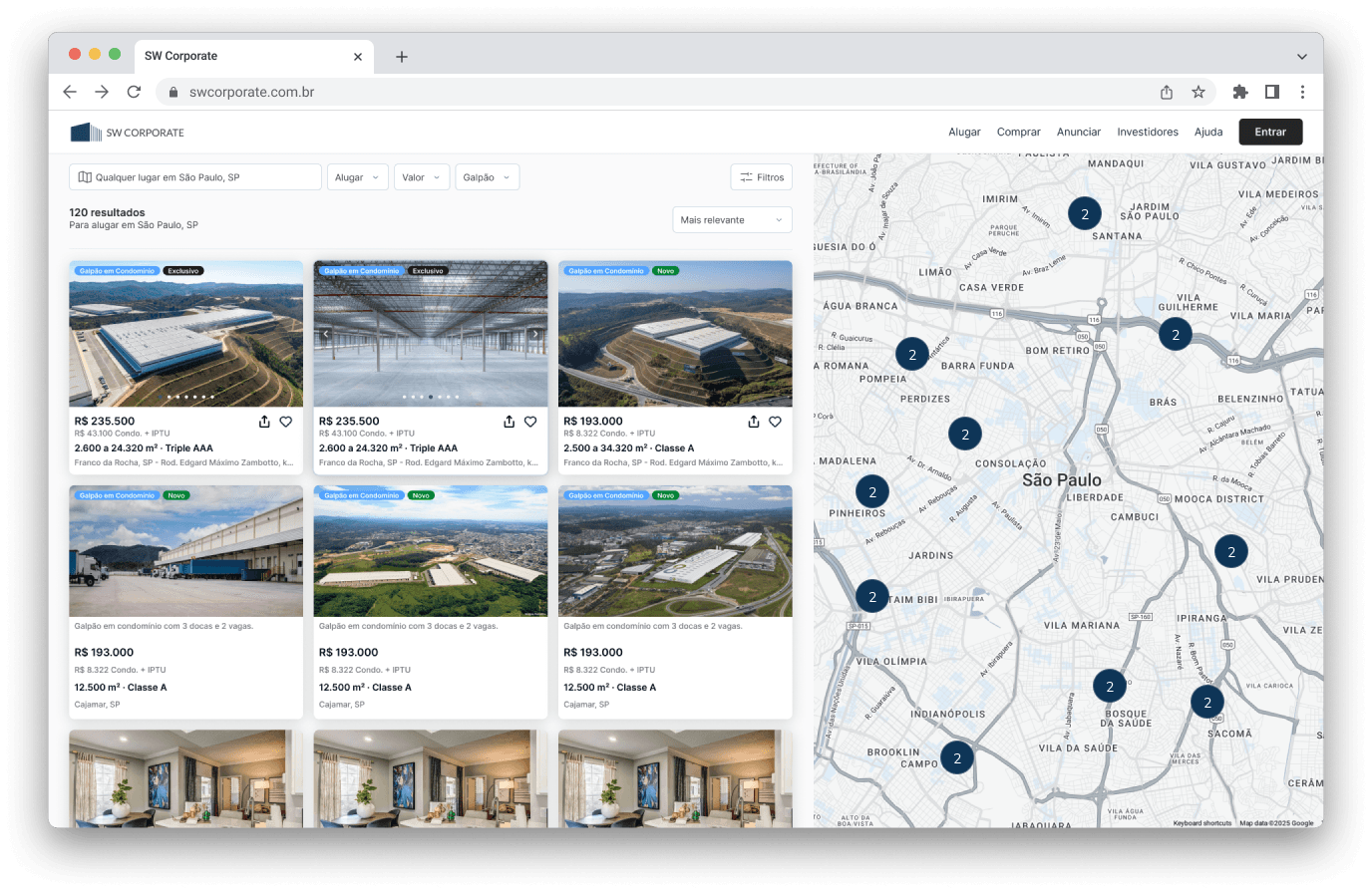Image resolution: width=1372 pixels, height=892 pixels.
Task: Click browser extensions puzzle icon
Action: click(1239, 92)
